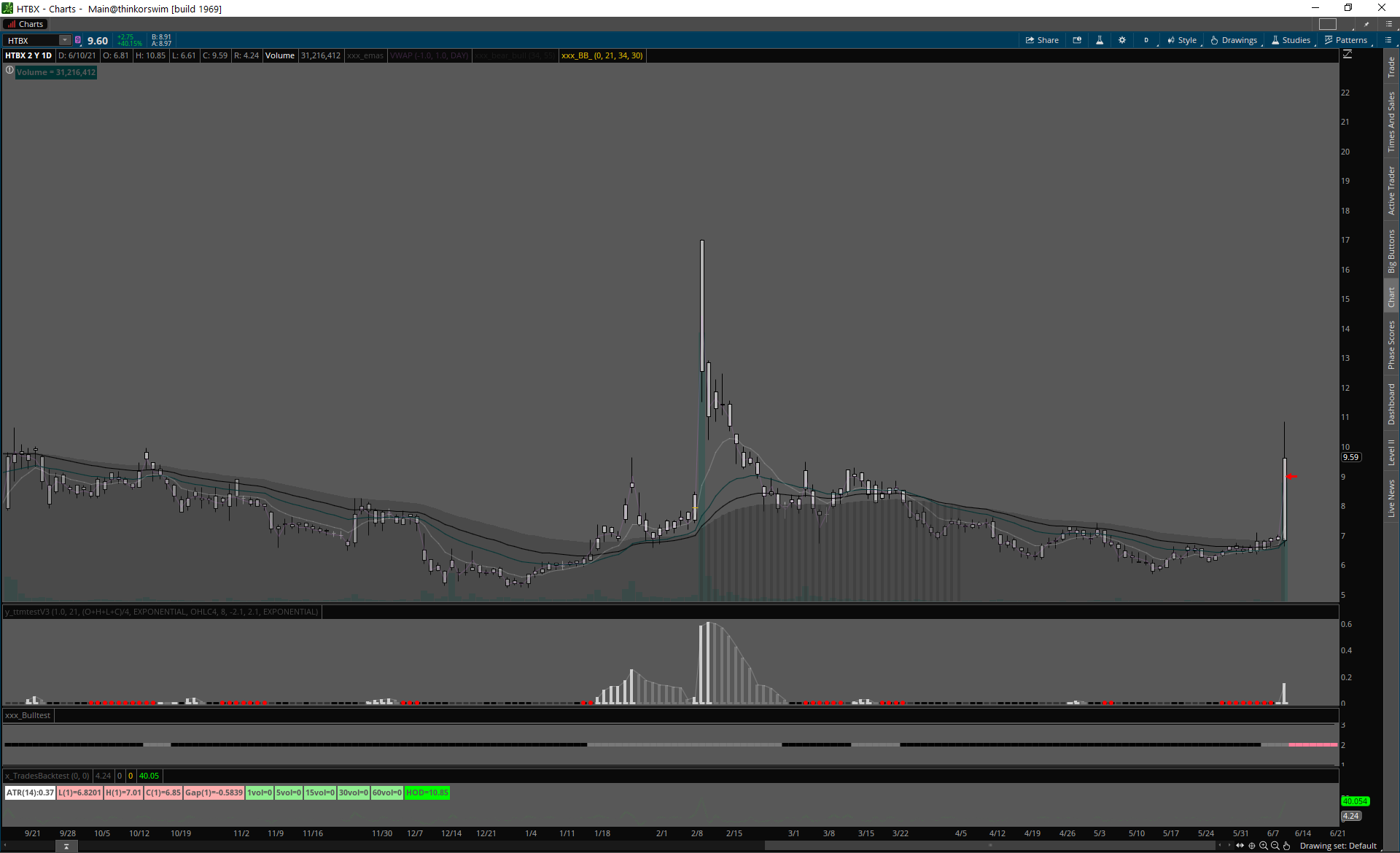Open the D timeframe dropdown
Image resolution: width=1400 pixels, height=853 pixels.
pyautogui.click(x=1146, y=40)
